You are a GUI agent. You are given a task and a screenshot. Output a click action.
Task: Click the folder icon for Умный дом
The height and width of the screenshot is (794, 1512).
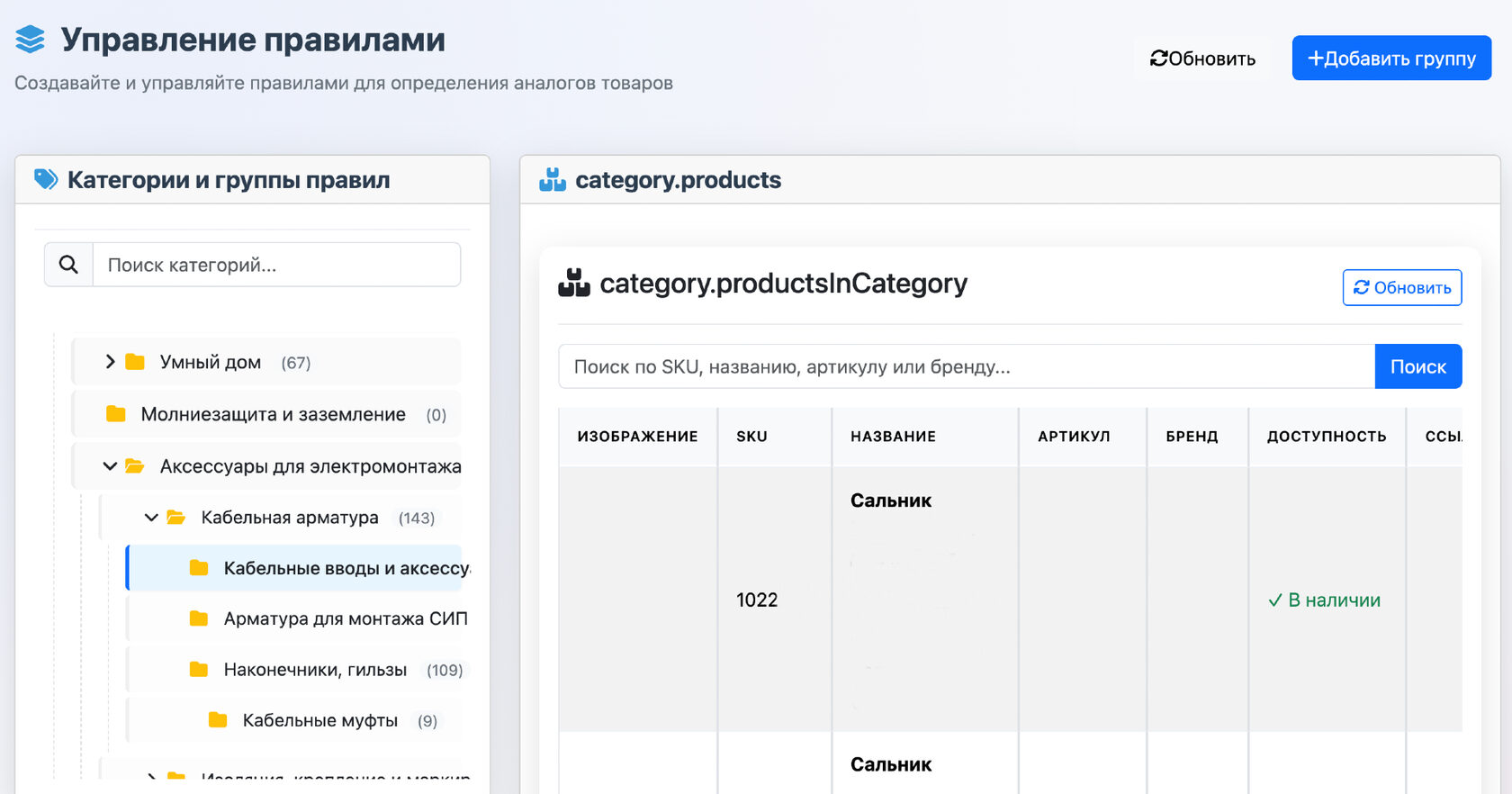pos(135,362)
